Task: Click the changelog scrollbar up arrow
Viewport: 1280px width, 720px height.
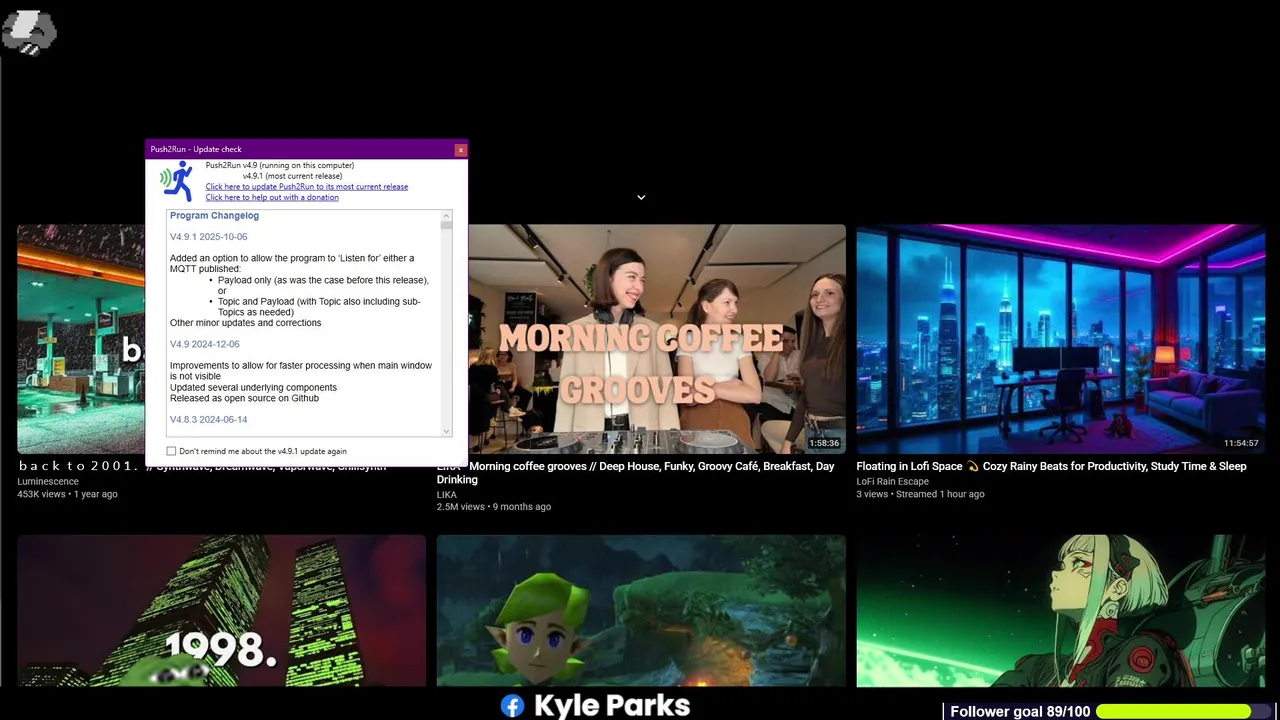Action: tap(447, 216)
